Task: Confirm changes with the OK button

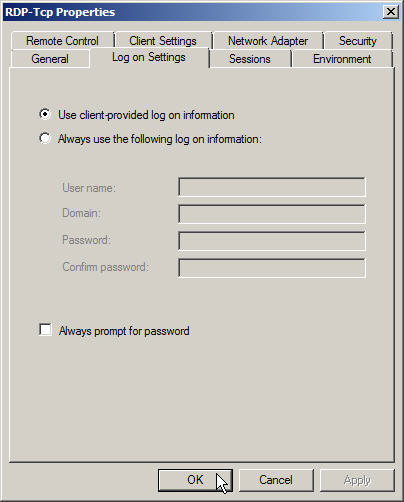Action: [195, 480]
